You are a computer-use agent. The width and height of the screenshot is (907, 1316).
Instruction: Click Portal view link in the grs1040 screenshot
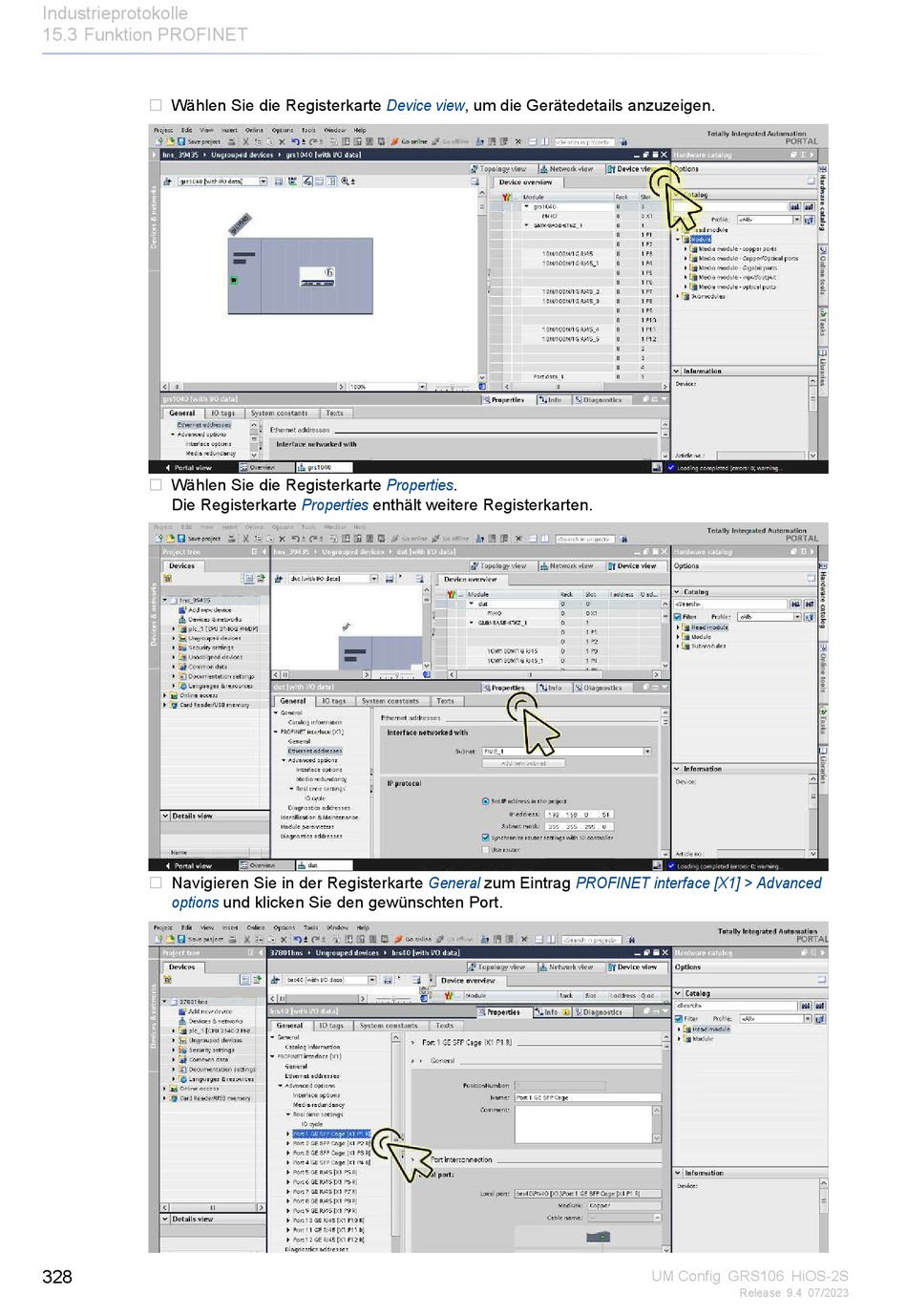189,468
